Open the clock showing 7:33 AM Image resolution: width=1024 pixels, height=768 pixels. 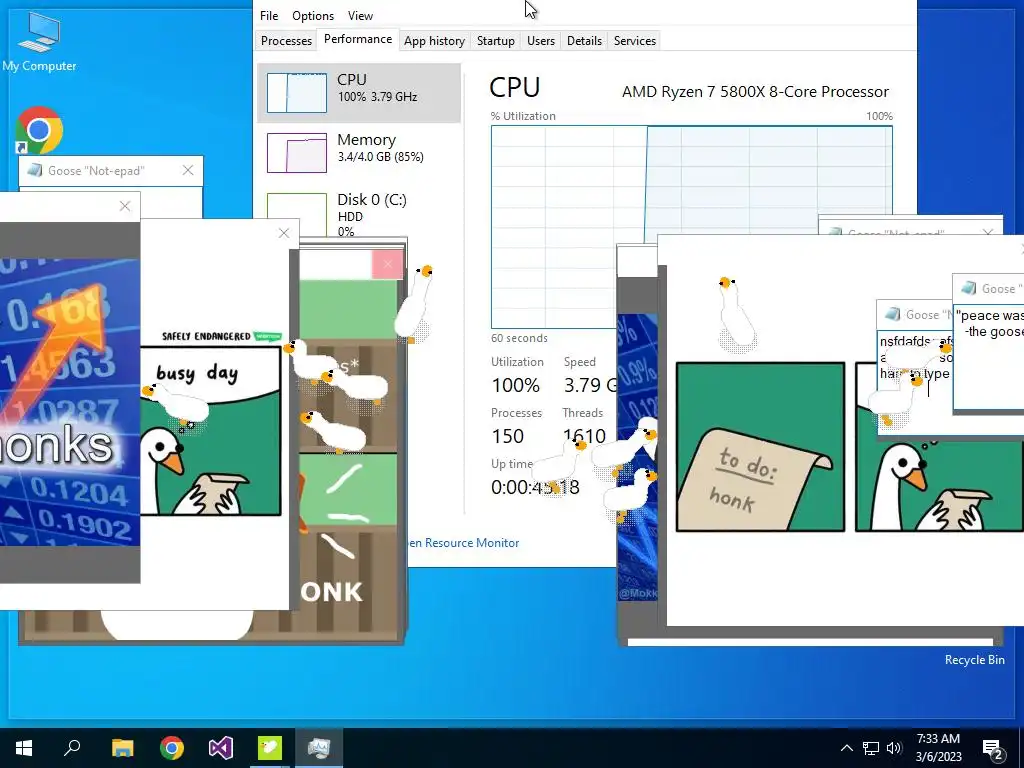(938, 748)
